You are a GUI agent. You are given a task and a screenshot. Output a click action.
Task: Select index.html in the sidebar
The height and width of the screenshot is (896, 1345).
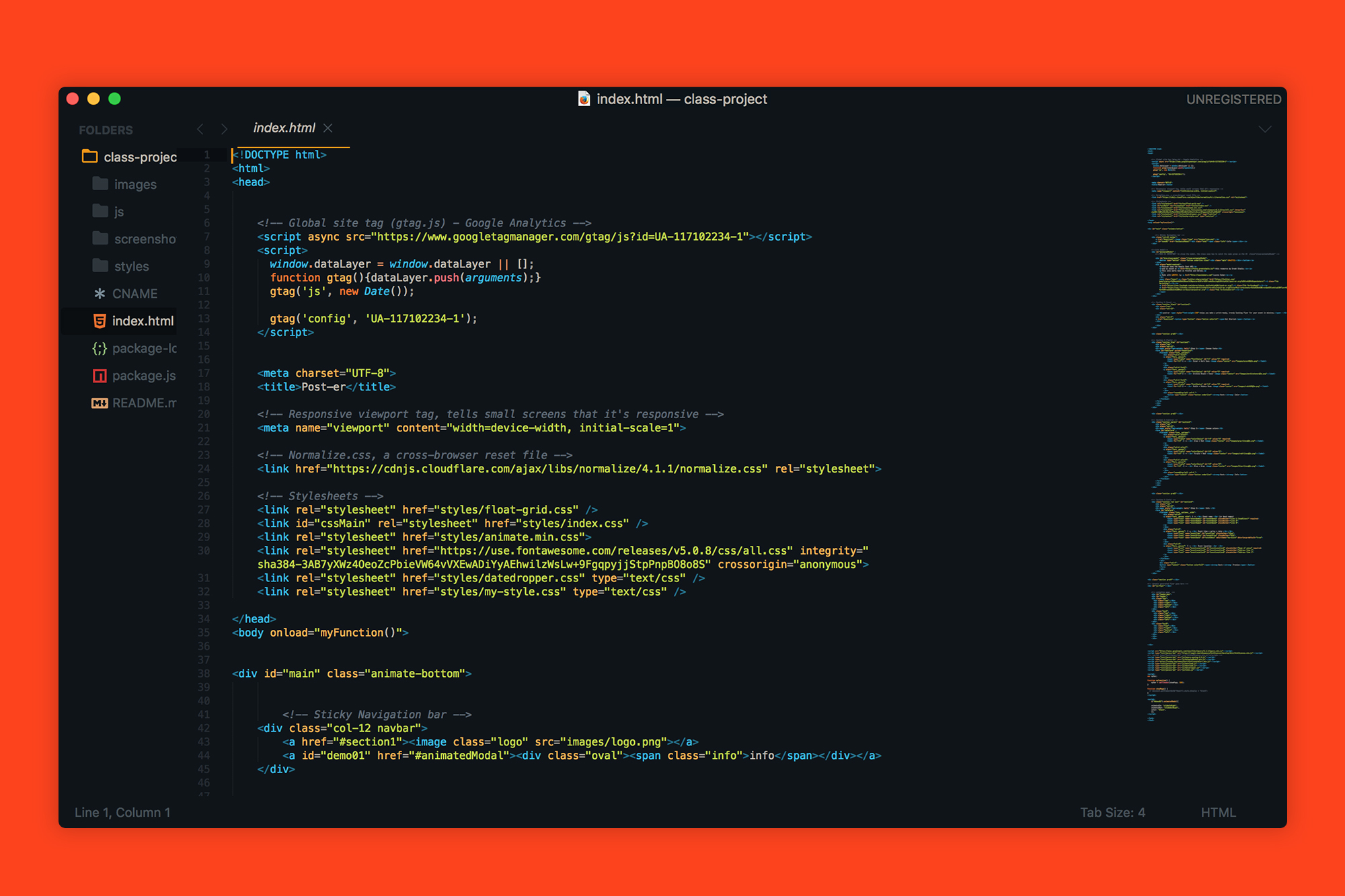click(x=143, y=321)
